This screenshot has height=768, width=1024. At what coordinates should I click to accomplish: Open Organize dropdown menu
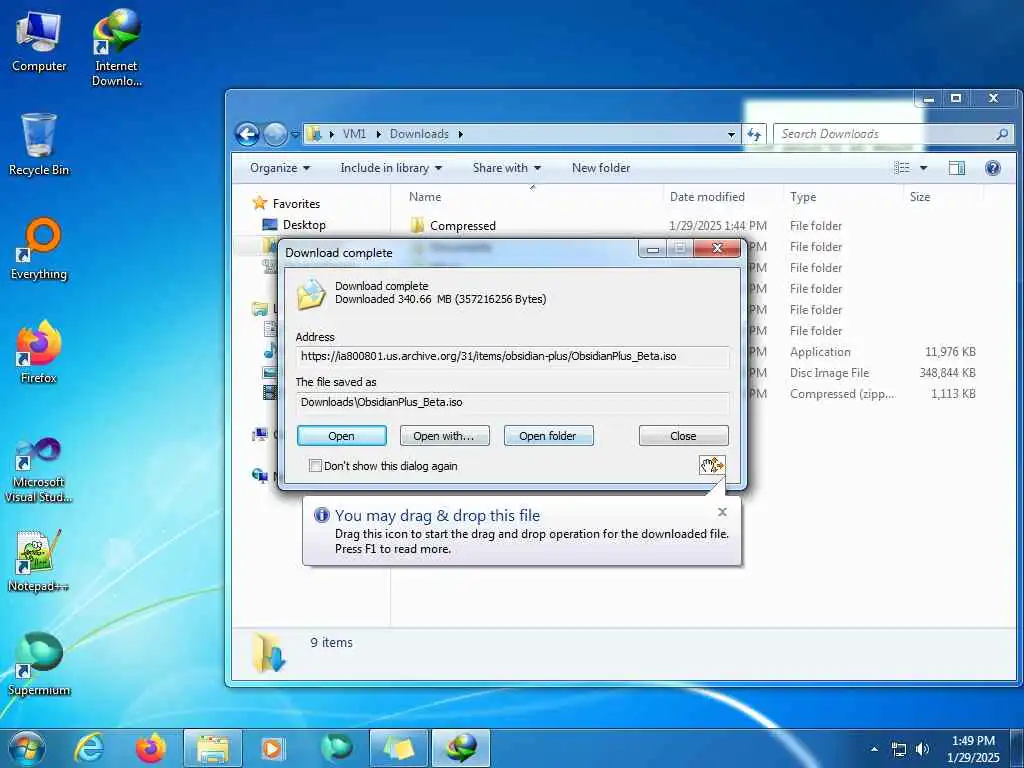coord(280,168)
